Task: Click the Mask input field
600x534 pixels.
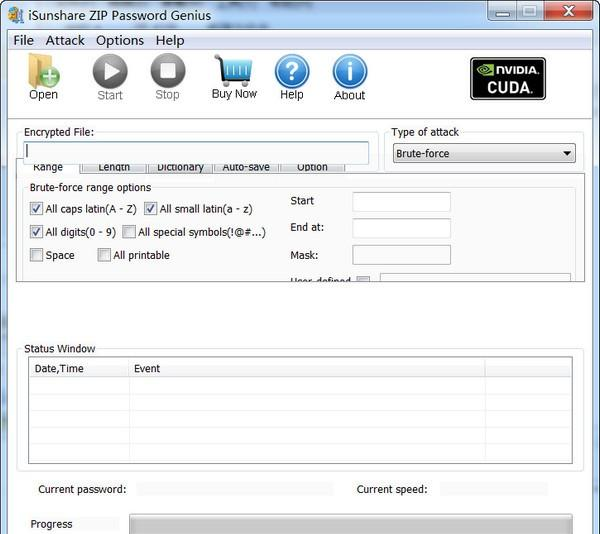Action: pos(401,255)
